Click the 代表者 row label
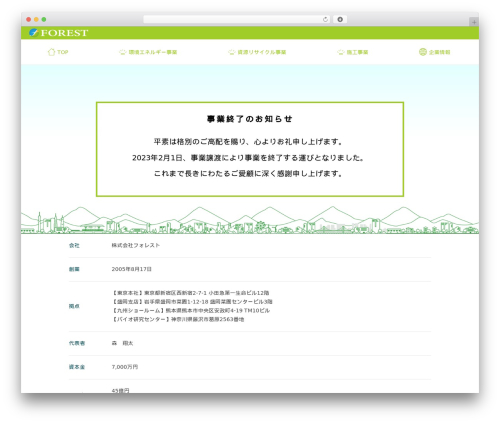 click(x=77, y=343)
